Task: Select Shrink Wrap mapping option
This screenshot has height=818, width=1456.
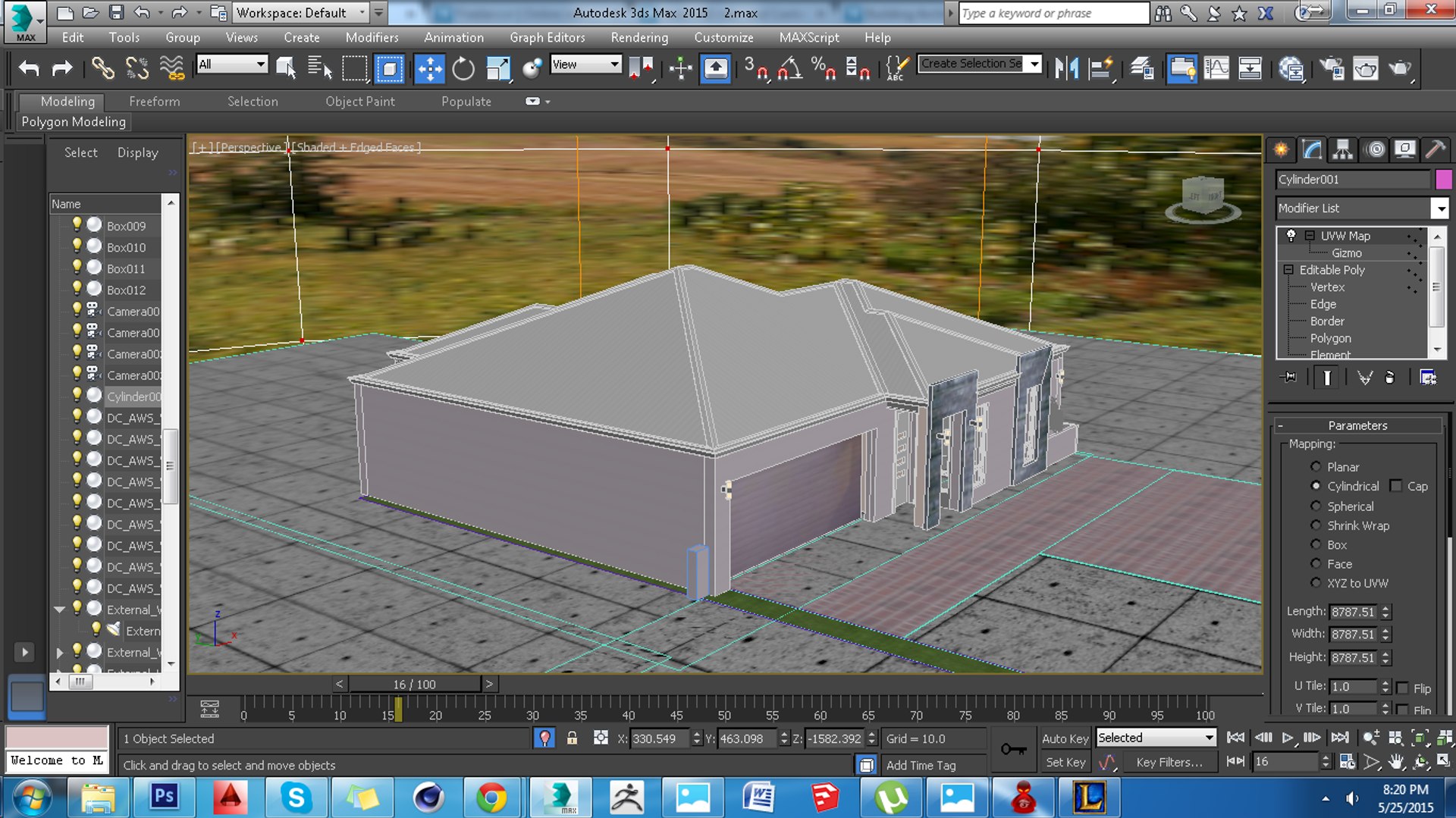Action: tap(1316, 525)
